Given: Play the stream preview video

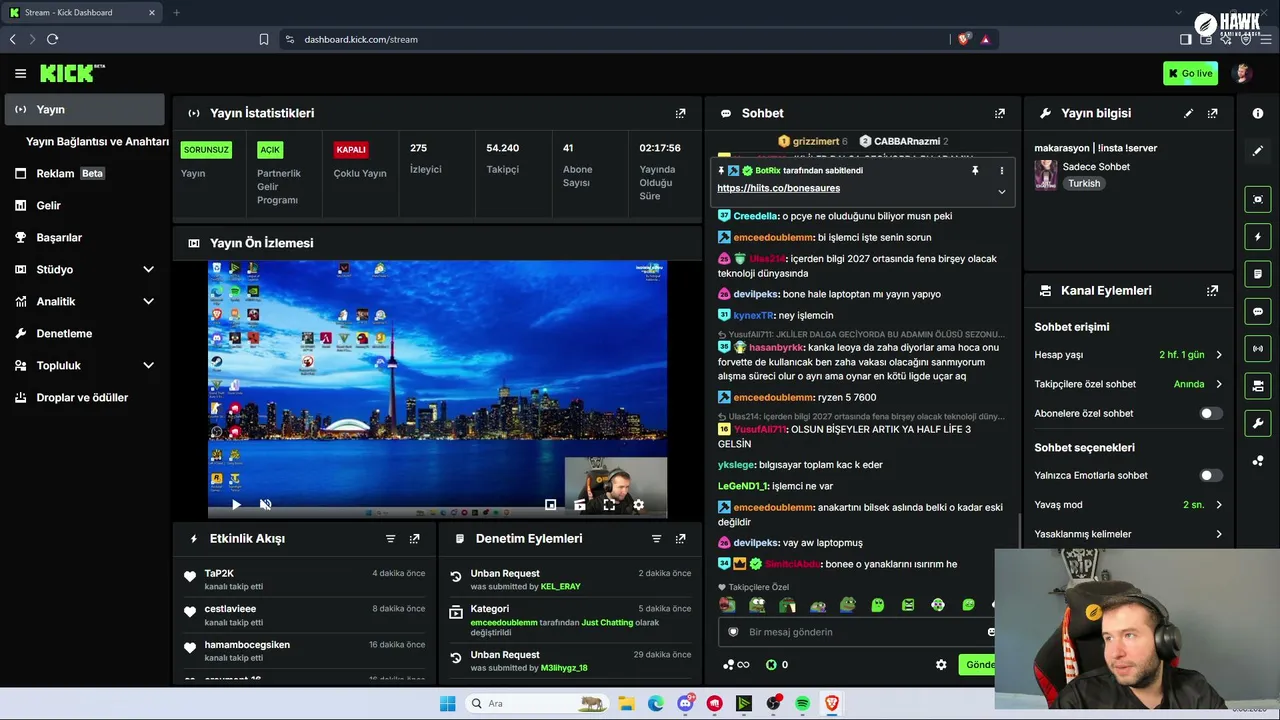Looking at the screenshot, I should click(x=236, y=505).
